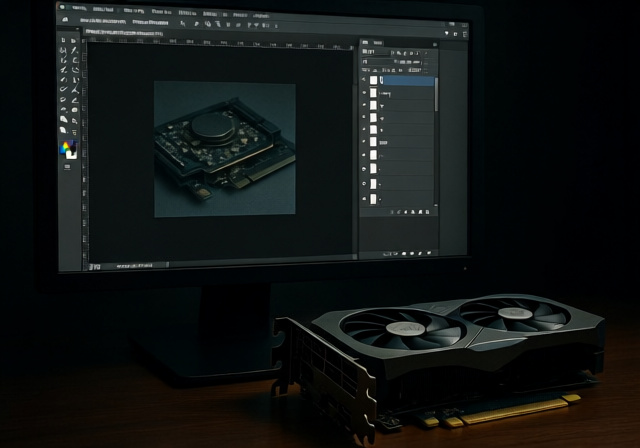Open the rainbow foreground color swatch
This screenshot has height=448, width=640.
65,147
